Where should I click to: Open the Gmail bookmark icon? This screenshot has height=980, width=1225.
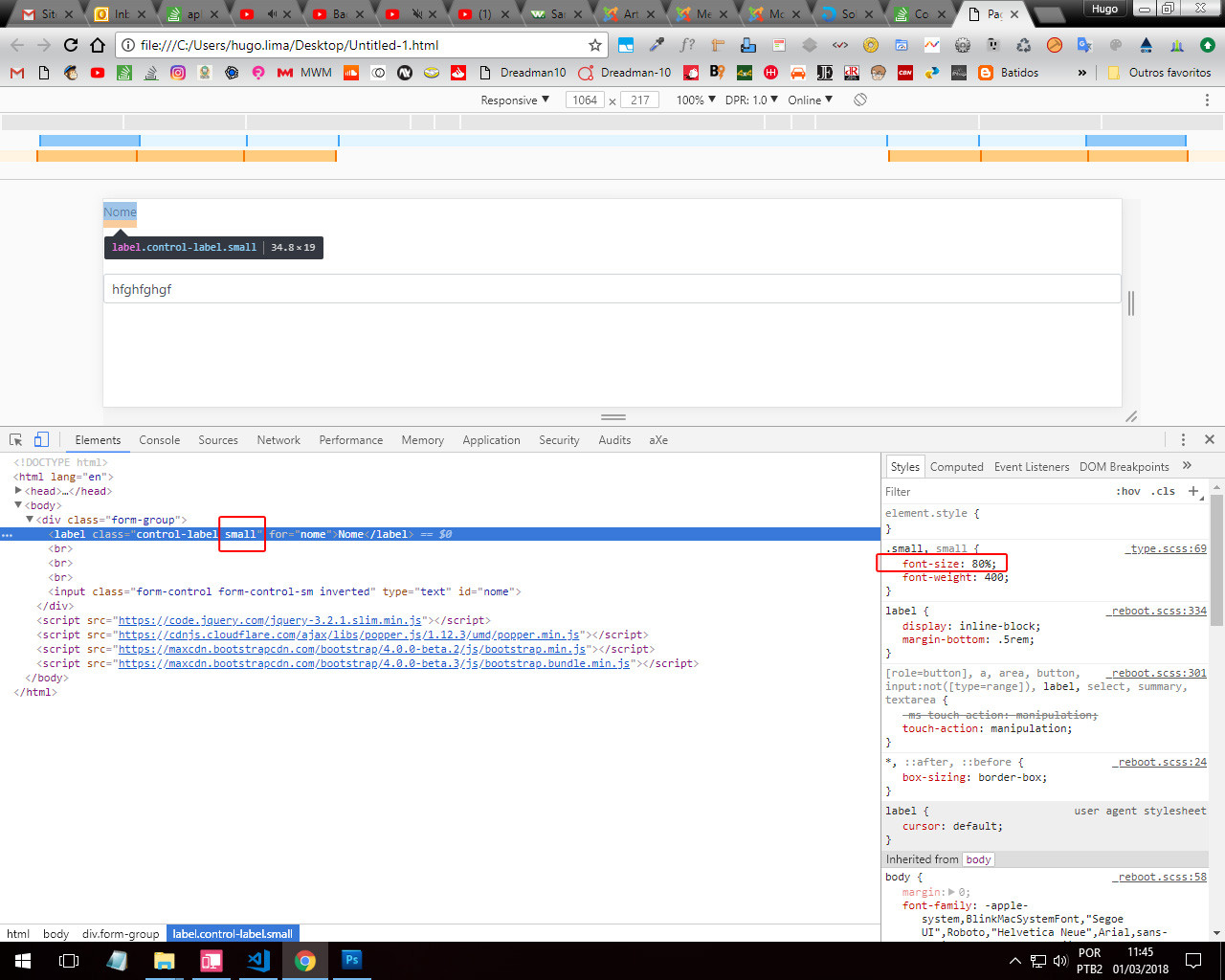(17, 73)
